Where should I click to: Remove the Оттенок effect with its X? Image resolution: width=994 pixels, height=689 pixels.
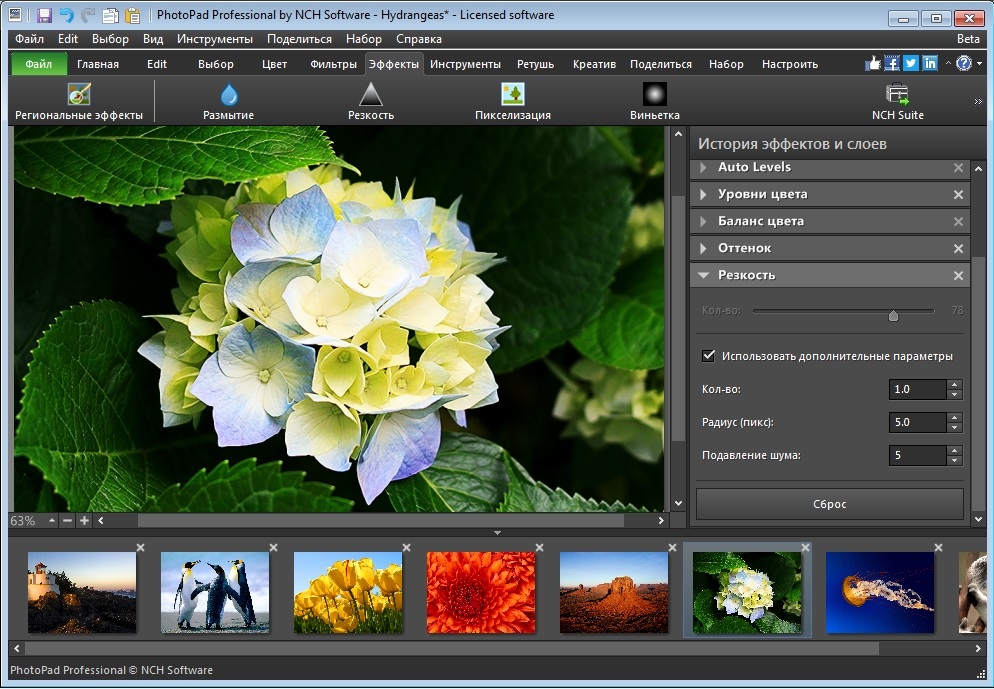(x=958, y=249)
